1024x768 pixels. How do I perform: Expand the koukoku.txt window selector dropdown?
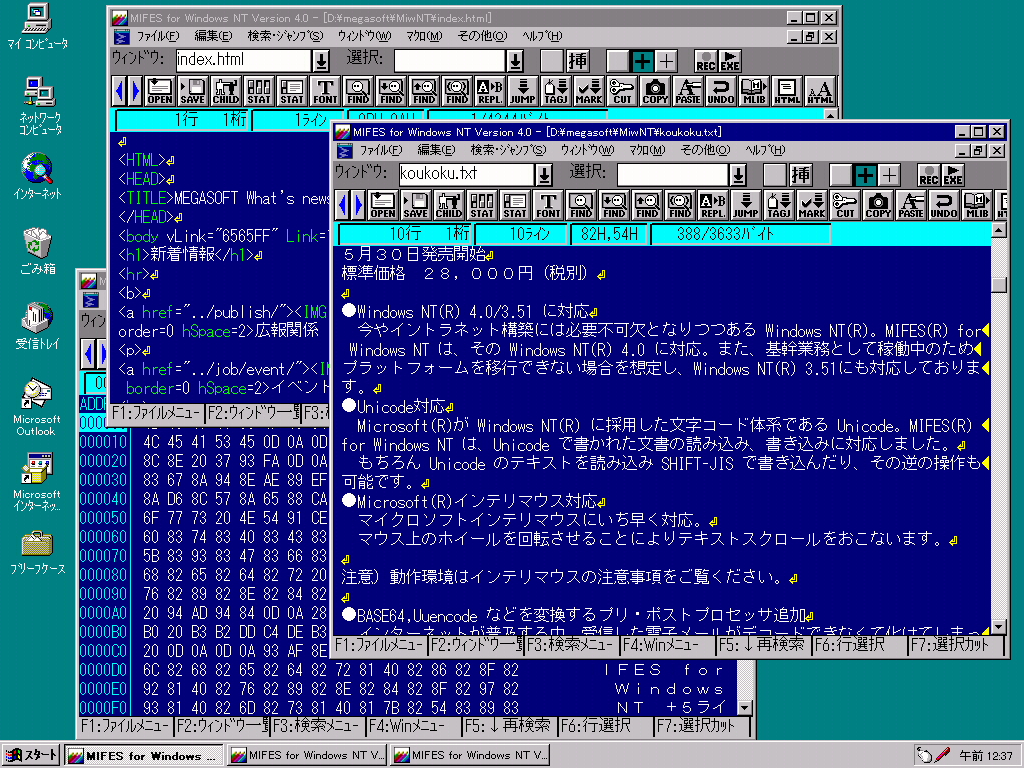544,174
